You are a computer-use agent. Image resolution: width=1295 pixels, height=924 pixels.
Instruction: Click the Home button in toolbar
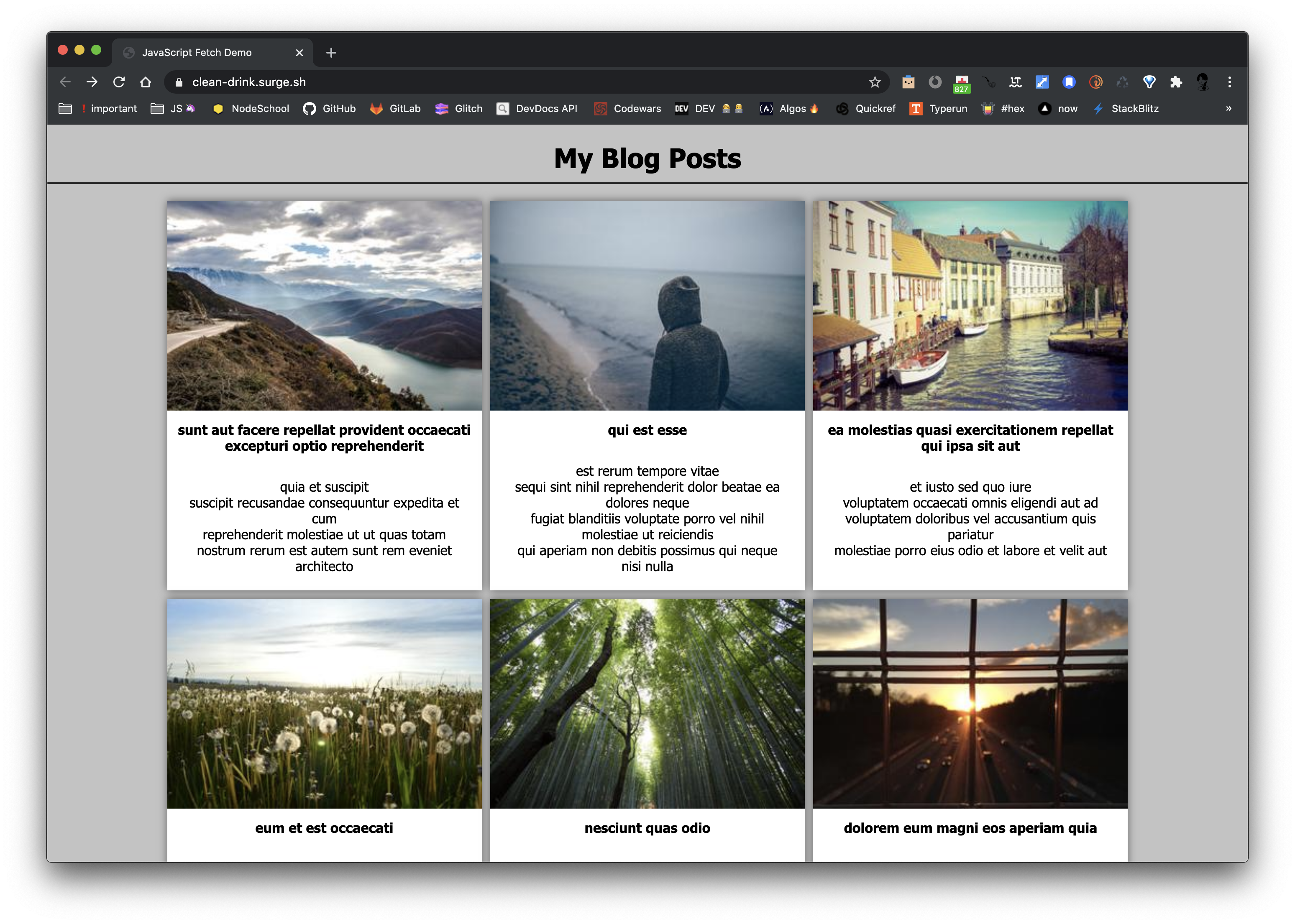click(146, 82)
